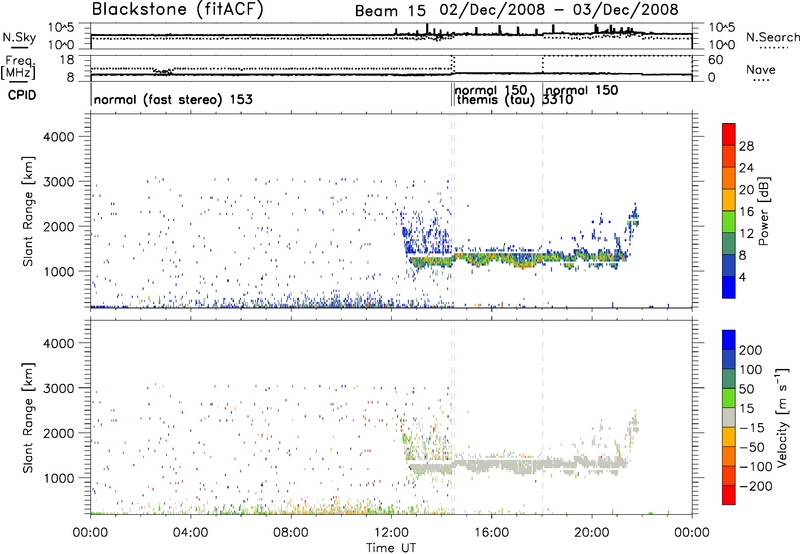800x554 pixels.
Task: Click the '10^5' label left of noise panel
Action: pyautogui.click(x=61, y=28)
